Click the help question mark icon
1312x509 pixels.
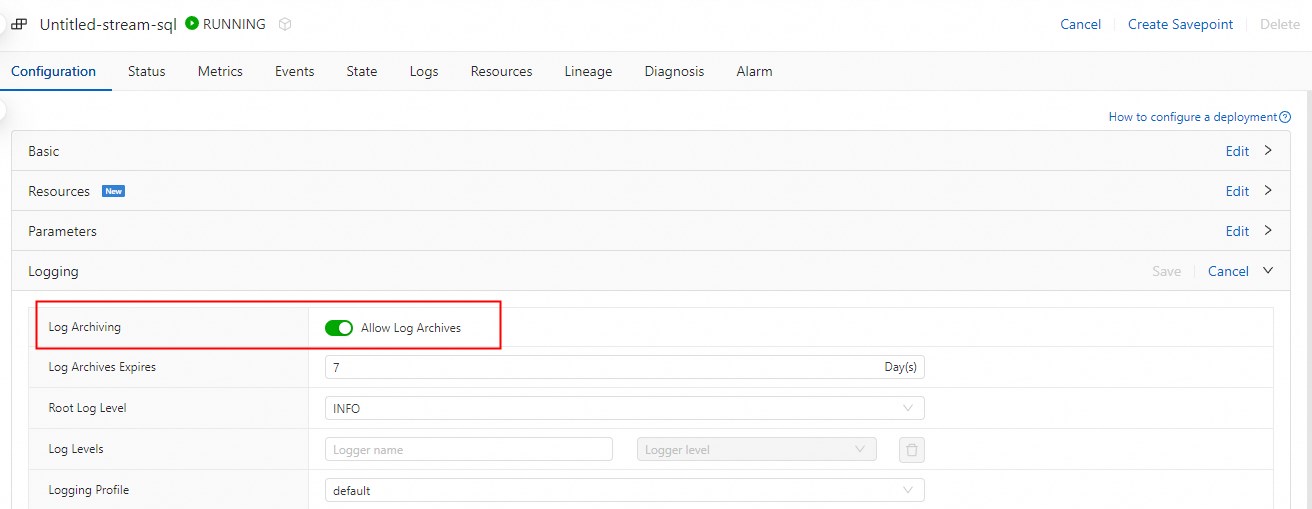[1285, 117]
